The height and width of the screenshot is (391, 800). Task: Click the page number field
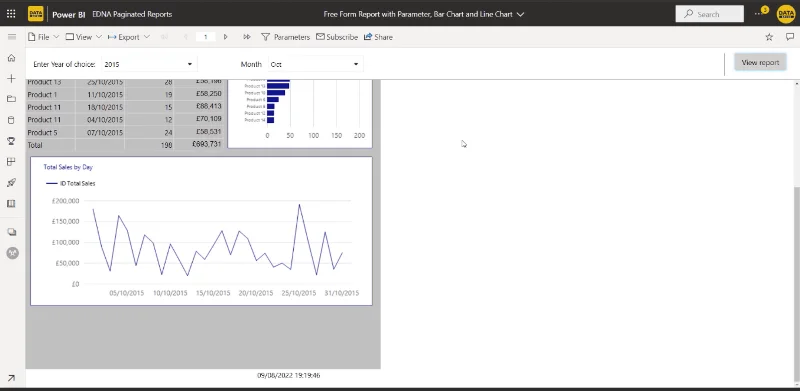206,37
